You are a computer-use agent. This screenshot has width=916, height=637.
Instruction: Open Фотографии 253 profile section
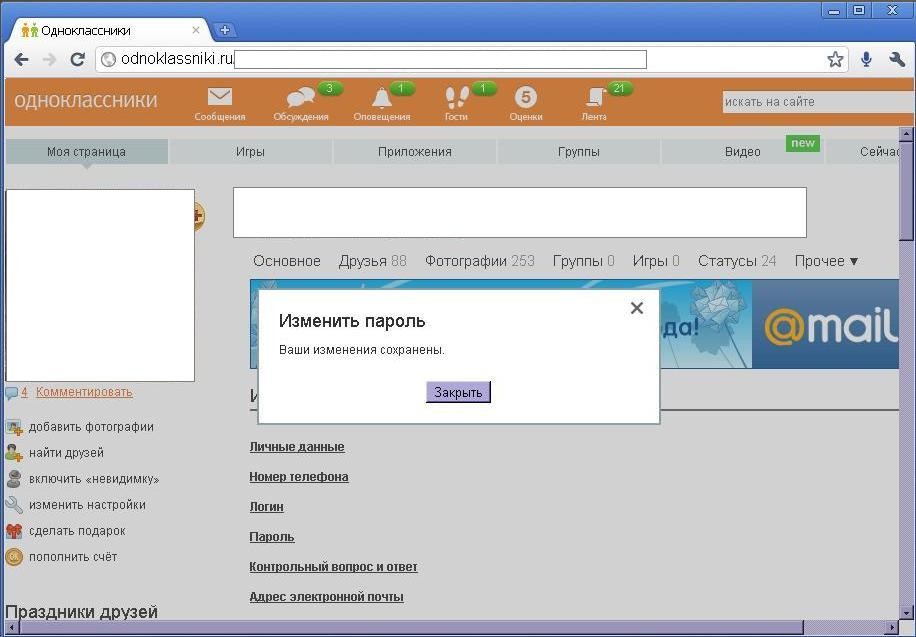[x=480, y=261]
